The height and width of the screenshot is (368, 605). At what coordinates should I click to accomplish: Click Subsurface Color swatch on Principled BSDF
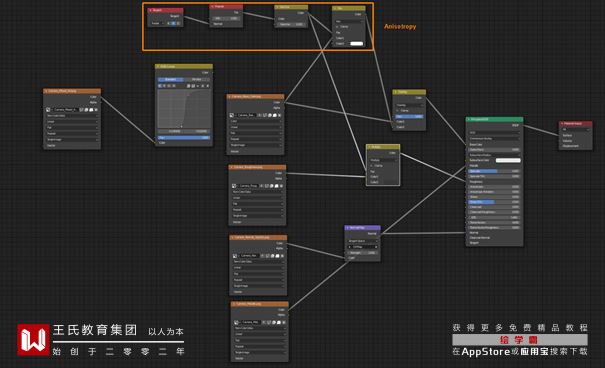pos(508,160)
